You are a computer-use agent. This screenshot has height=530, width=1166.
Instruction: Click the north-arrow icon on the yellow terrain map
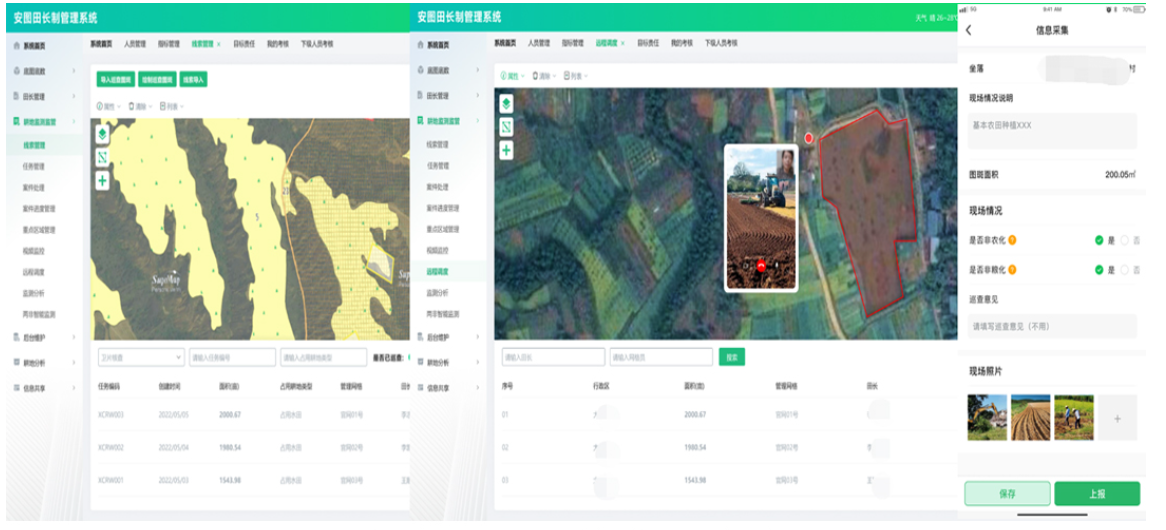[102, 158]
